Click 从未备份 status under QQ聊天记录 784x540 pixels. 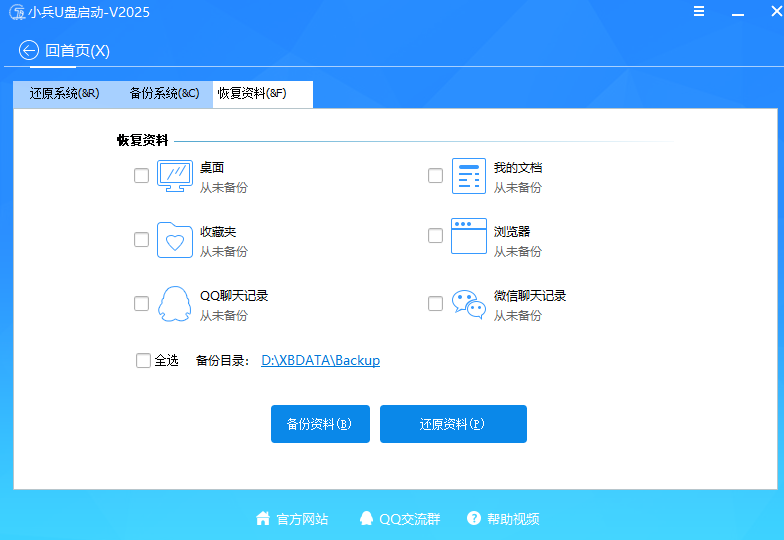pos(224,316)
